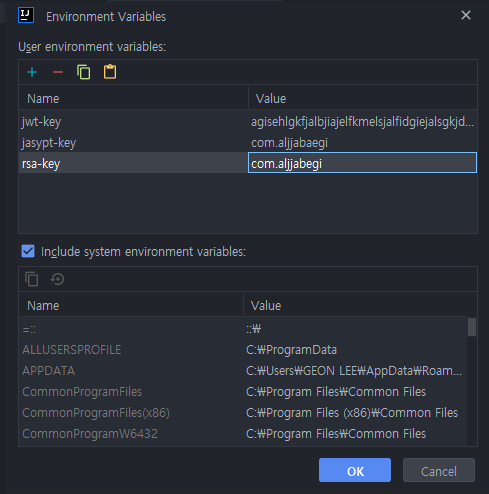Remove the selected environment variable
This screenshot has height=494, width=489.
pyautogui.click(x=58, y=72)
